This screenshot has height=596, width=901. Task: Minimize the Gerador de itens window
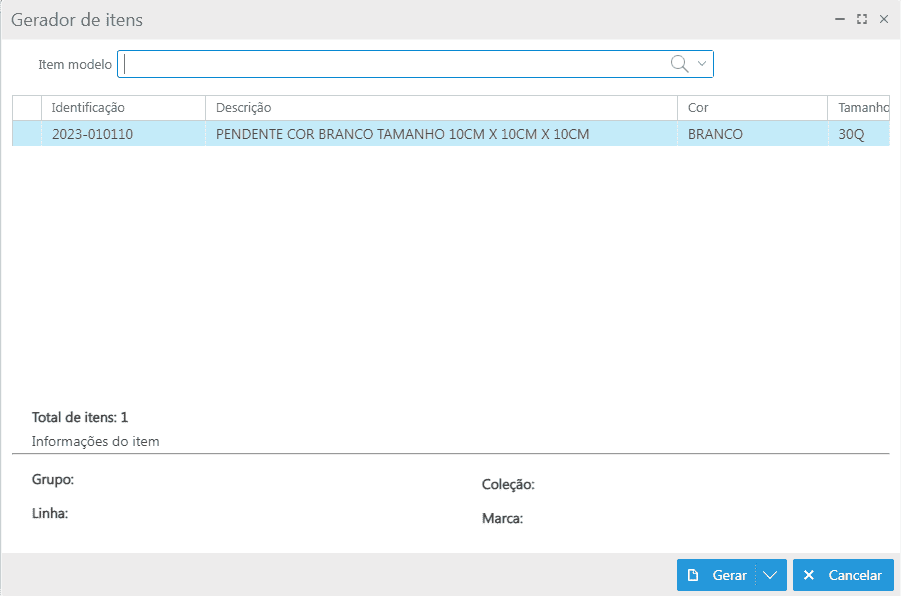pos(839,19)
